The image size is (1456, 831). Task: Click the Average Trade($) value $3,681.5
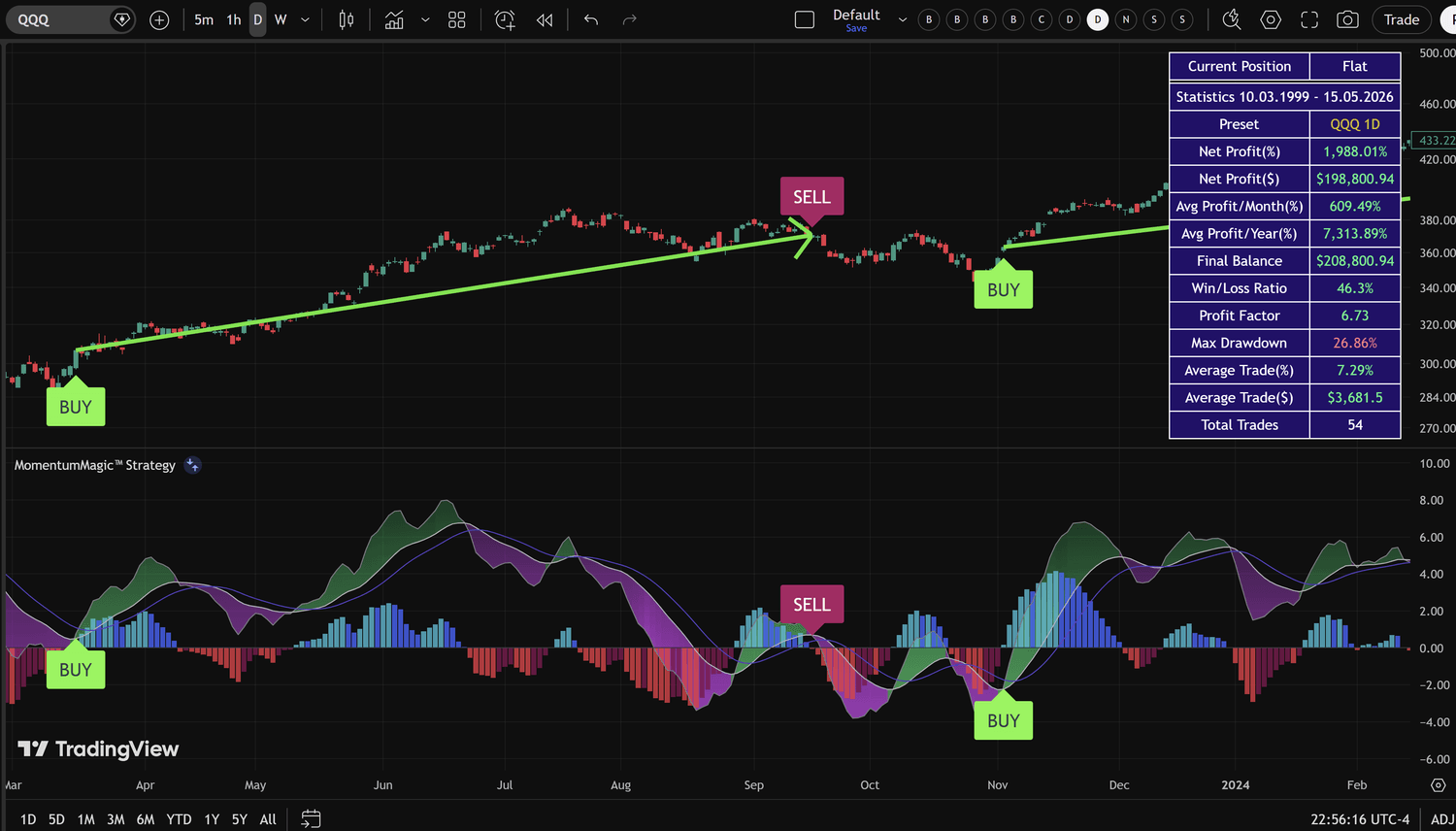[x=1355, y=397]
